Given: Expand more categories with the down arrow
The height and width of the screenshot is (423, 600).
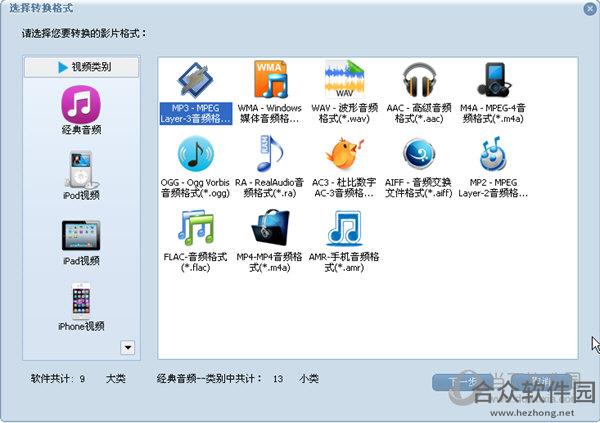Looking at the screenshot, I should click(128, 348).
